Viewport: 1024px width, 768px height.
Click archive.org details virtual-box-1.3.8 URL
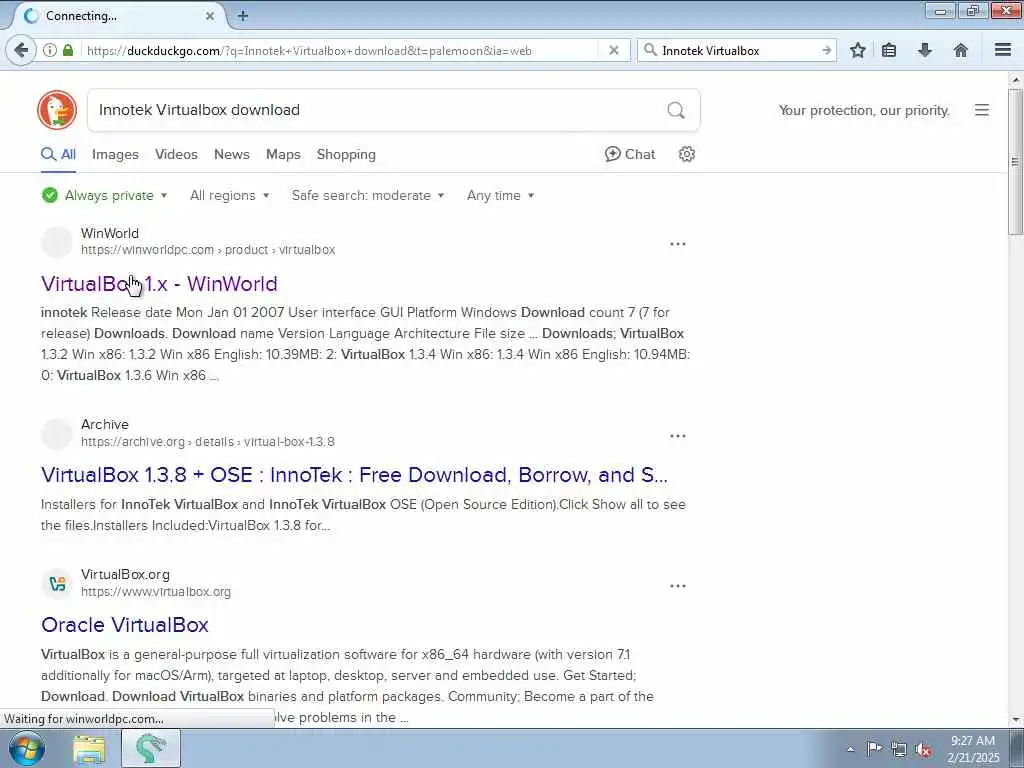click(x=208, y=442)
